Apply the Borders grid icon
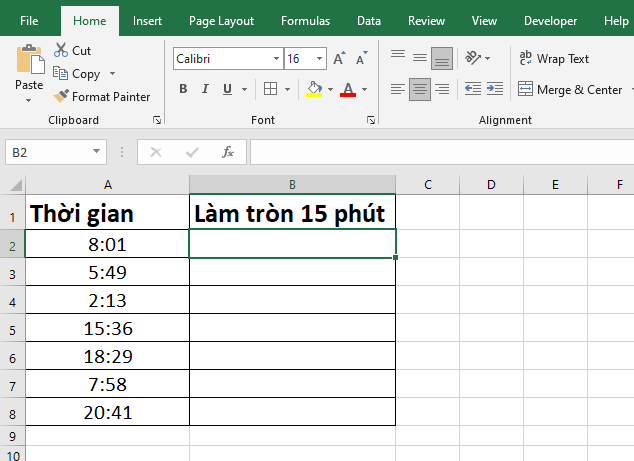 270,89
